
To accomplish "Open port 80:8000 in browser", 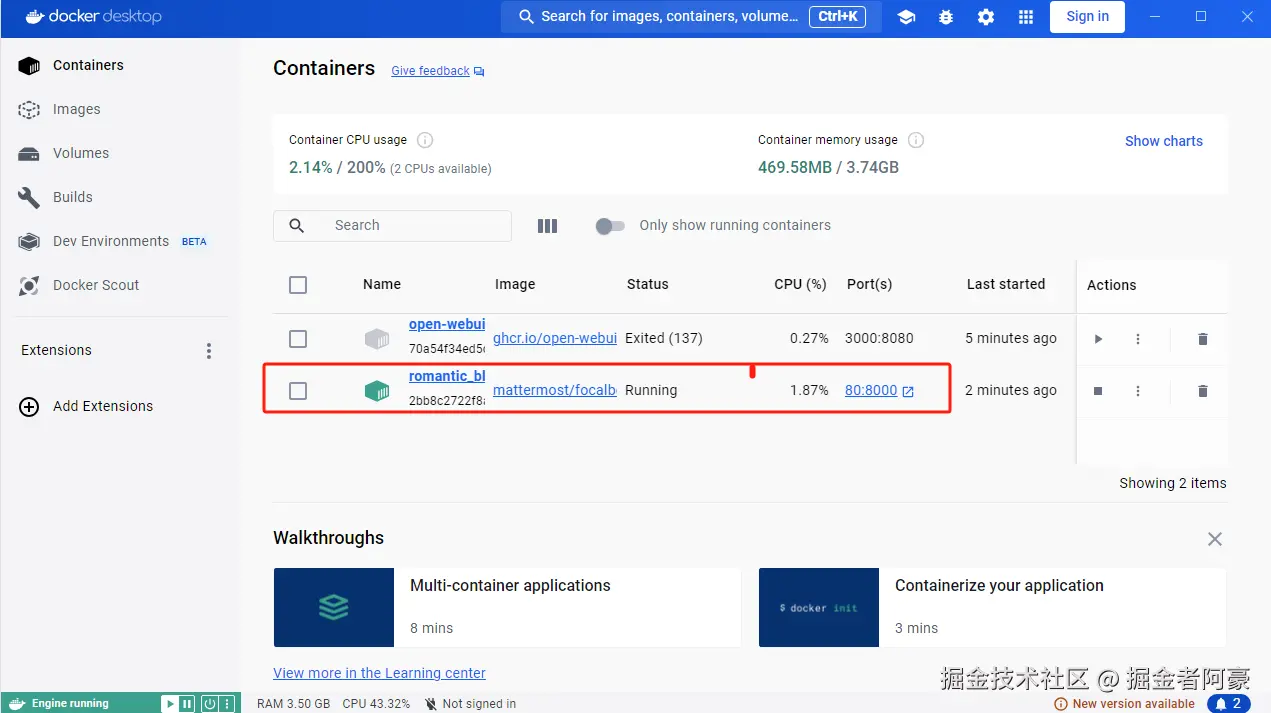I will tap(879, 390).
